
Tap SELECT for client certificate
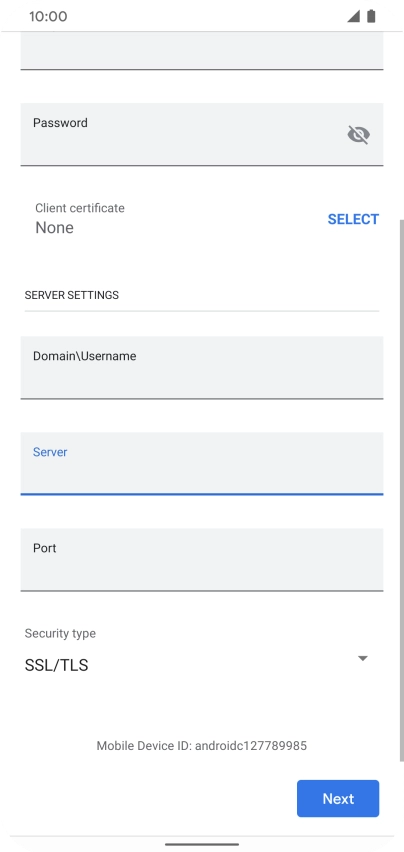coord(353,219)
